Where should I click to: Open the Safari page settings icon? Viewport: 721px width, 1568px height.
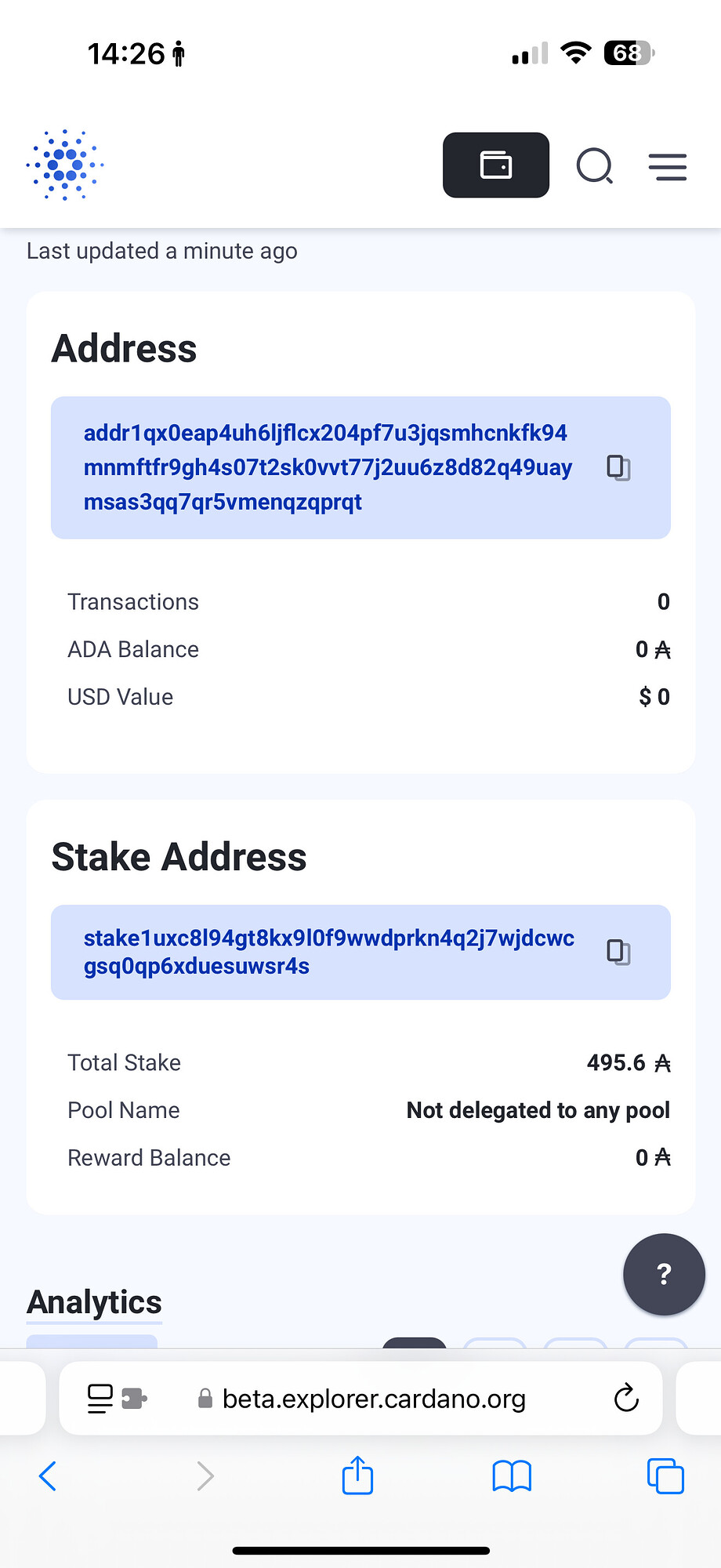pyautogui.click(x=100, y=1399)
